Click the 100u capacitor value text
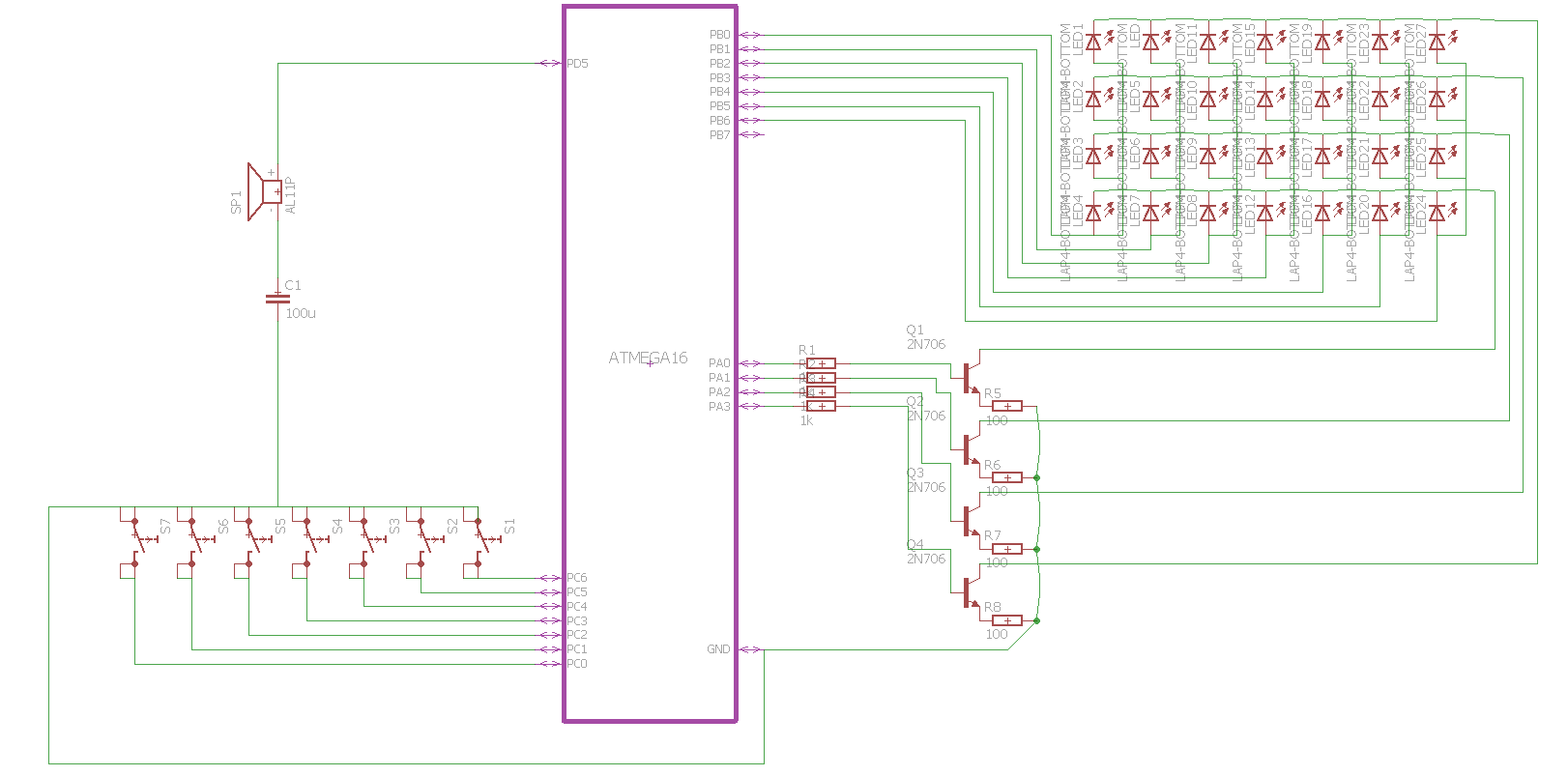 click(x=301, y=313)
